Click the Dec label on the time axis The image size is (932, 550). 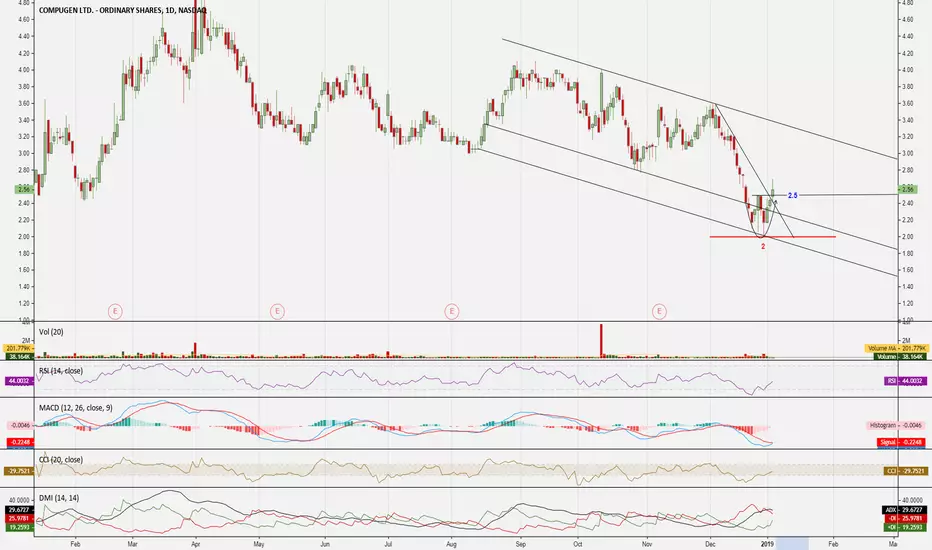pyautogui.click(x=710, y=543)
